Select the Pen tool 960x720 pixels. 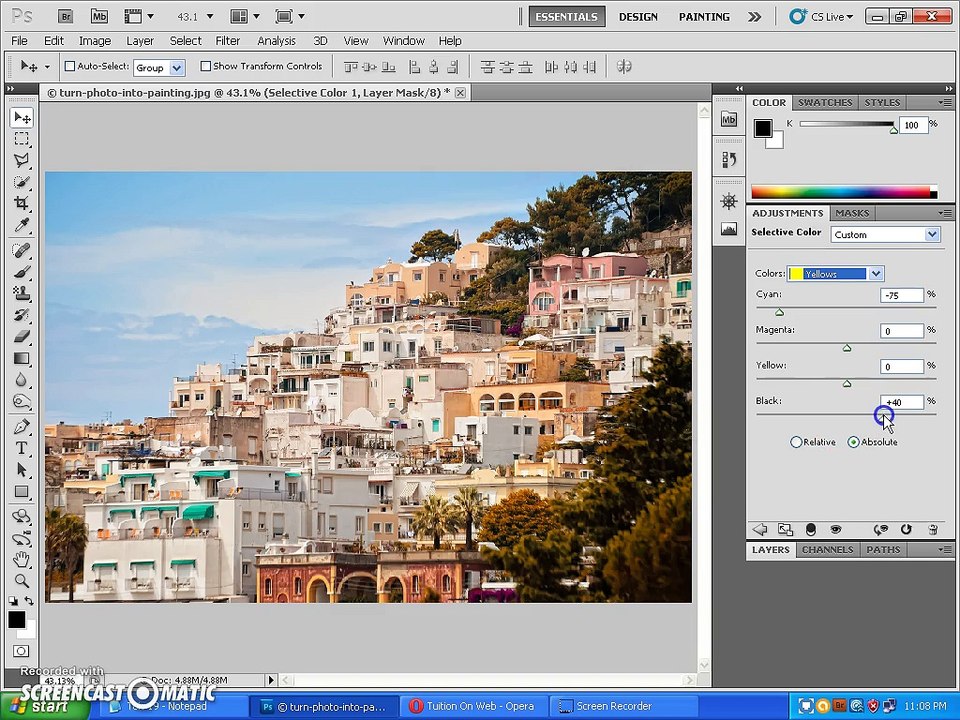[21, 426]
